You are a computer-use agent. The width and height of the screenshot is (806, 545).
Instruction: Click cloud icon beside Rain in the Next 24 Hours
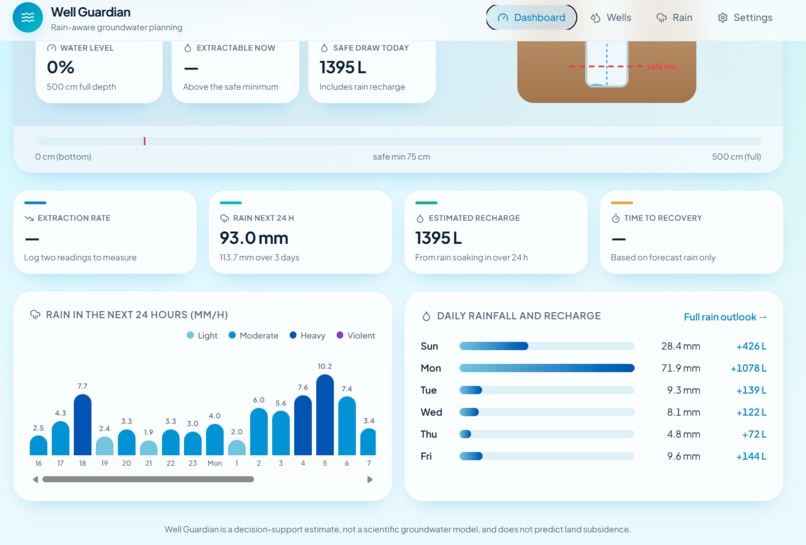point(35,315)
